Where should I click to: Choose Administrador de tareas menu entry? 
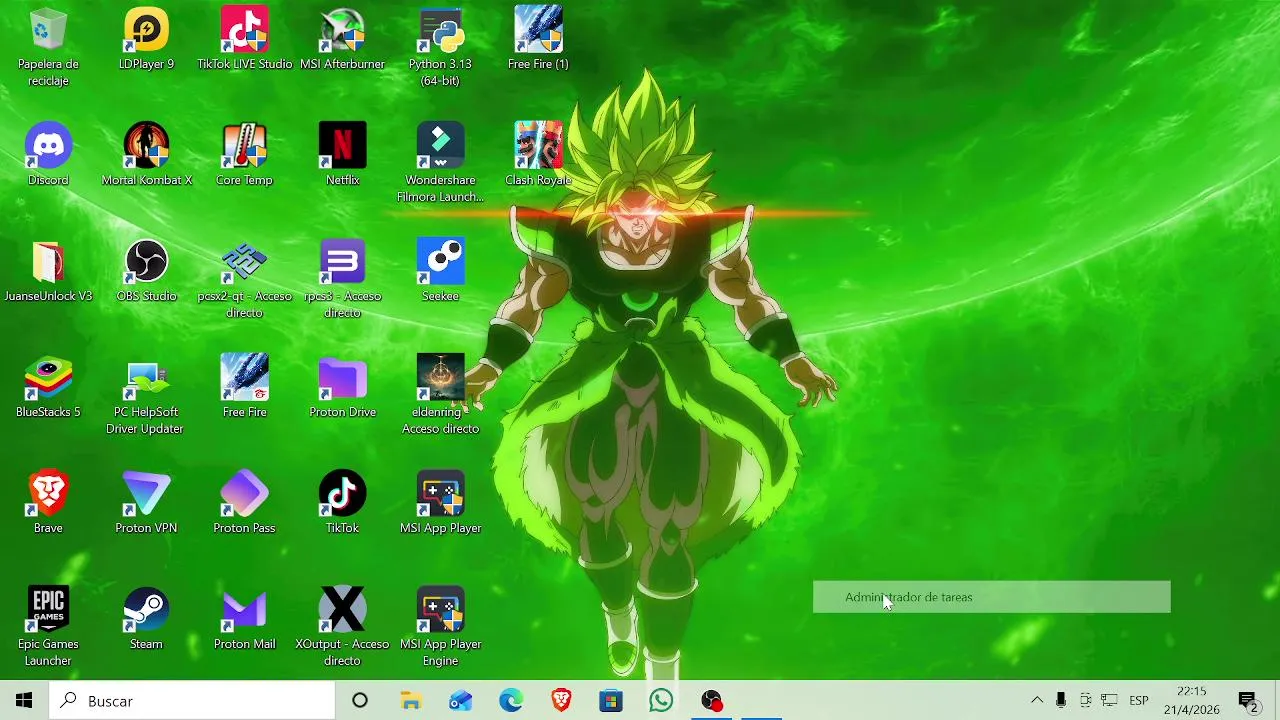pyautogui.click(x=991, y=597)
